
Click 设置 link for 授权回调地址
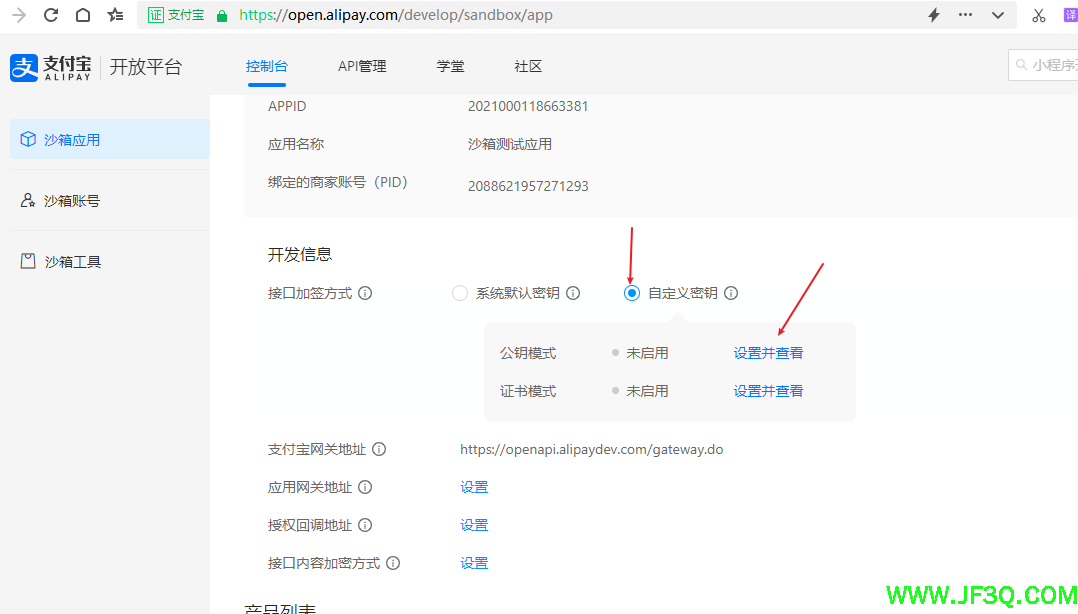(474, 526)
